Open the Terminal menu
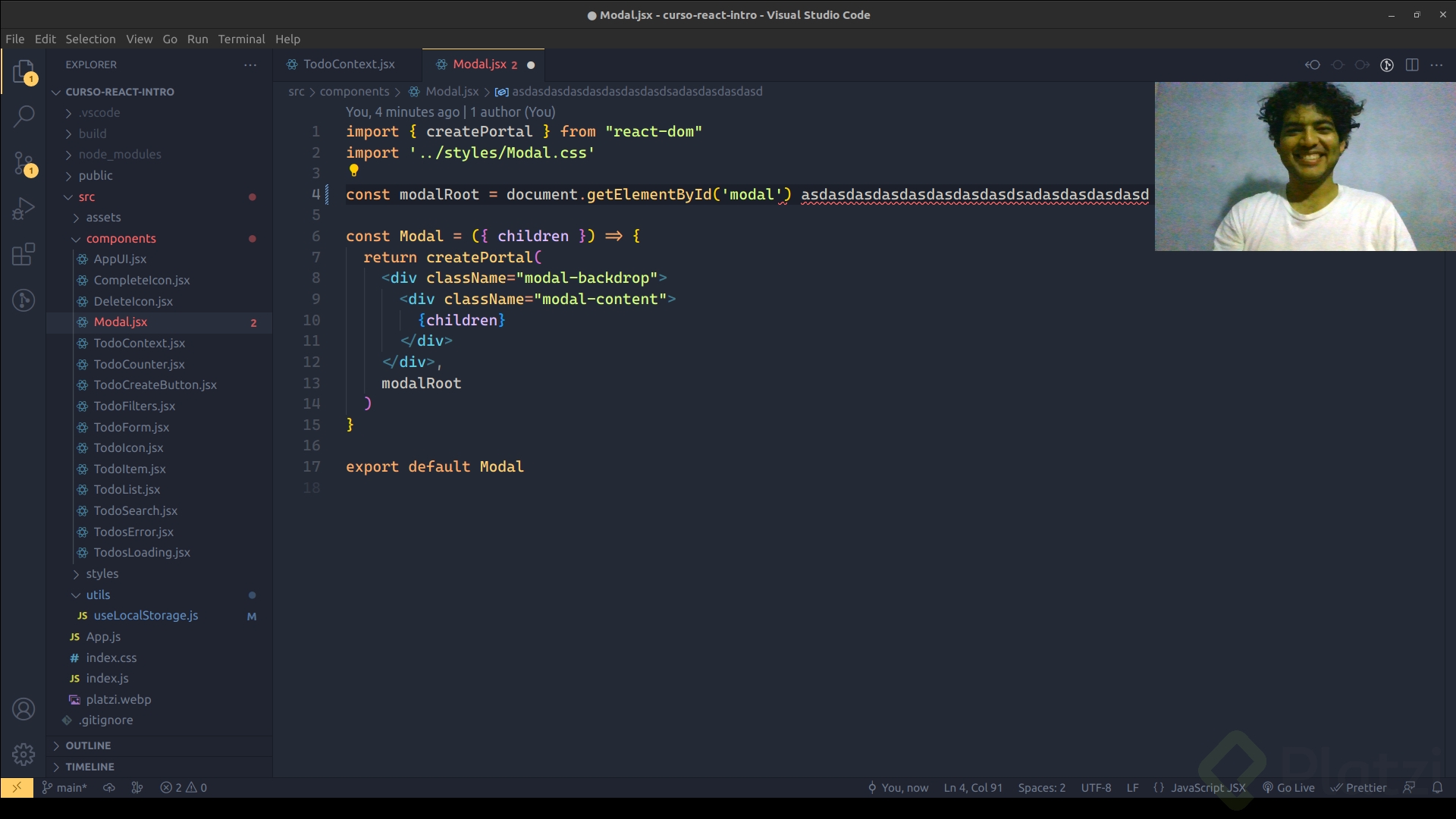This screenshot has width=1456, height=819. click(241, 39)
